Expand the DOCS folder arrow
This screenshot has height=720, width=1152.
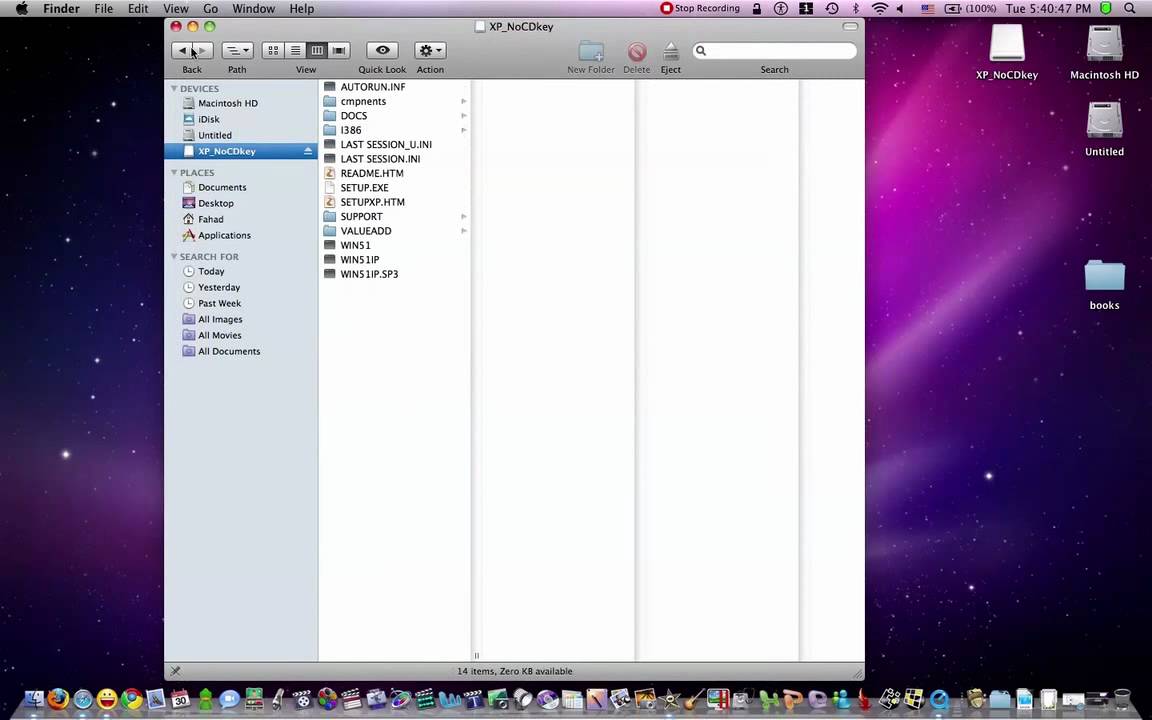[x=464, y=116]
